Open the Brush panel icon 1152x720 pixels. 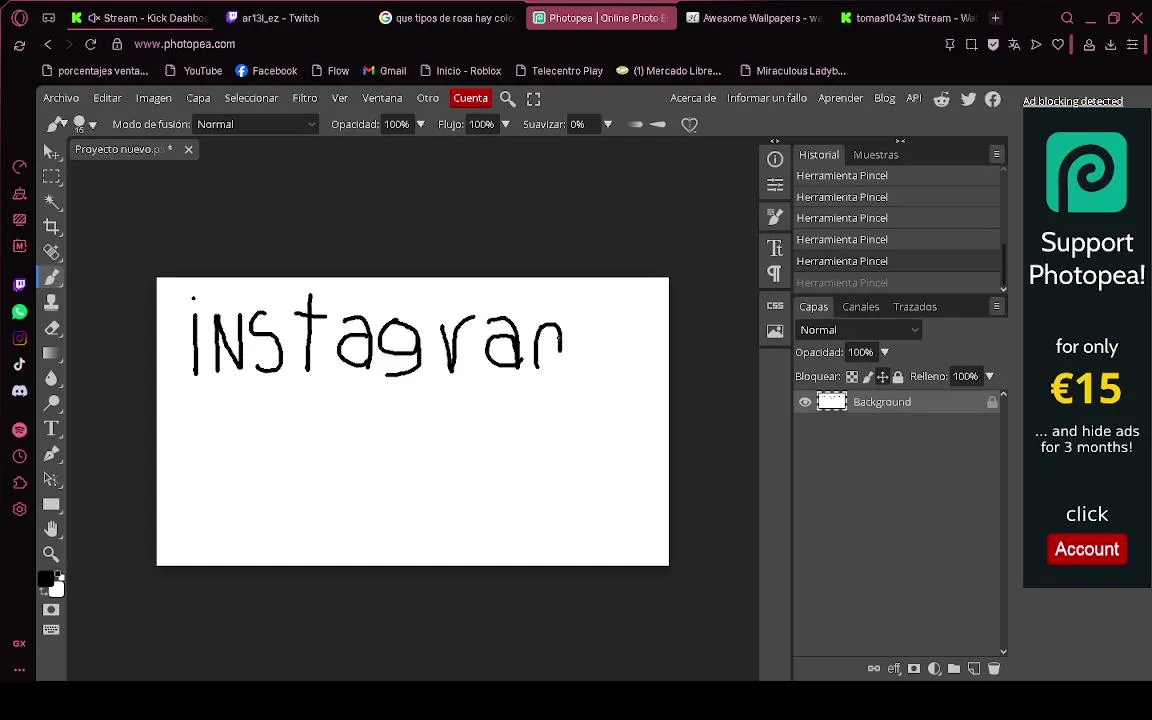click(x=774, y=217)
